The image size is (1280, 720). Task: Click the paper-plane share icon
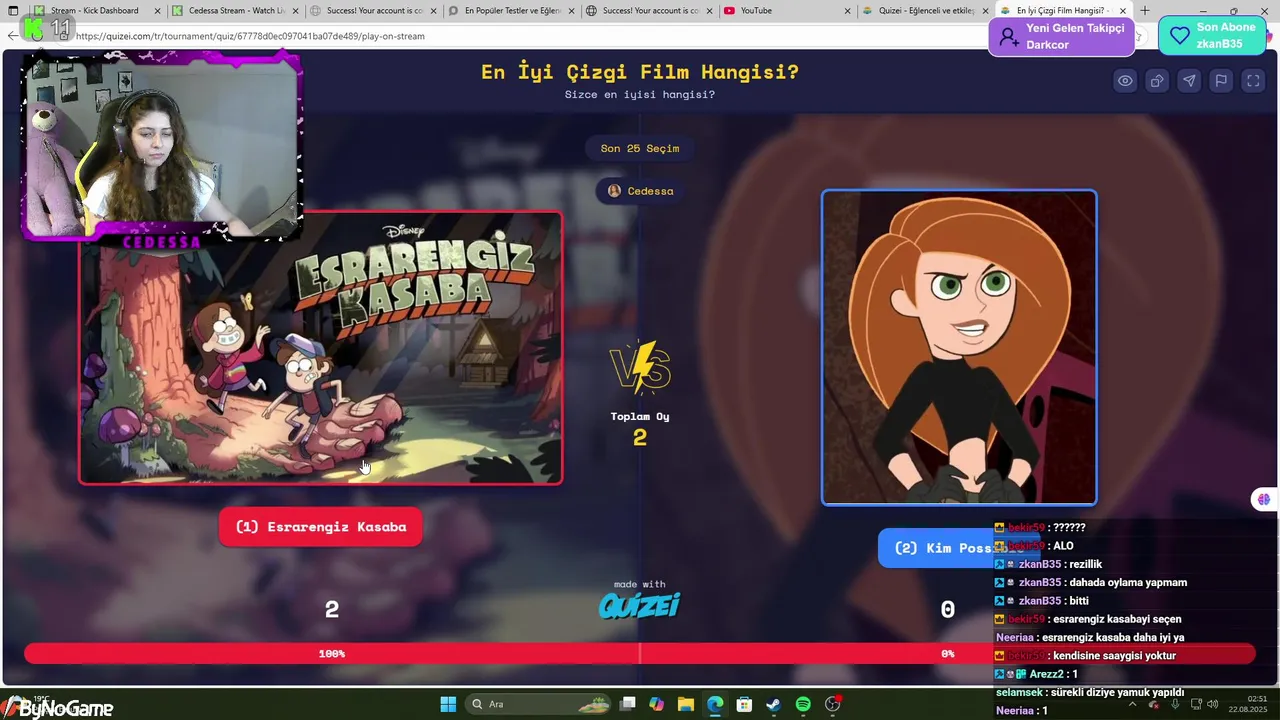pyautogui.click(x=1189, y=81)
